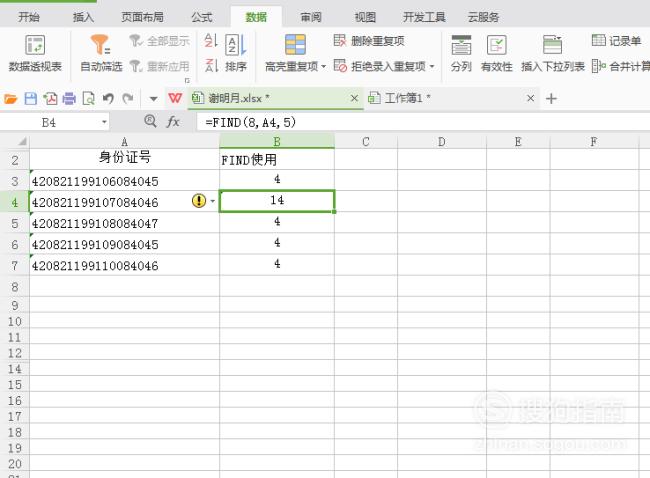The image size is (650, 478).
Task: Open the 有效性 data validation tool
Action: [x=497, y=53]
